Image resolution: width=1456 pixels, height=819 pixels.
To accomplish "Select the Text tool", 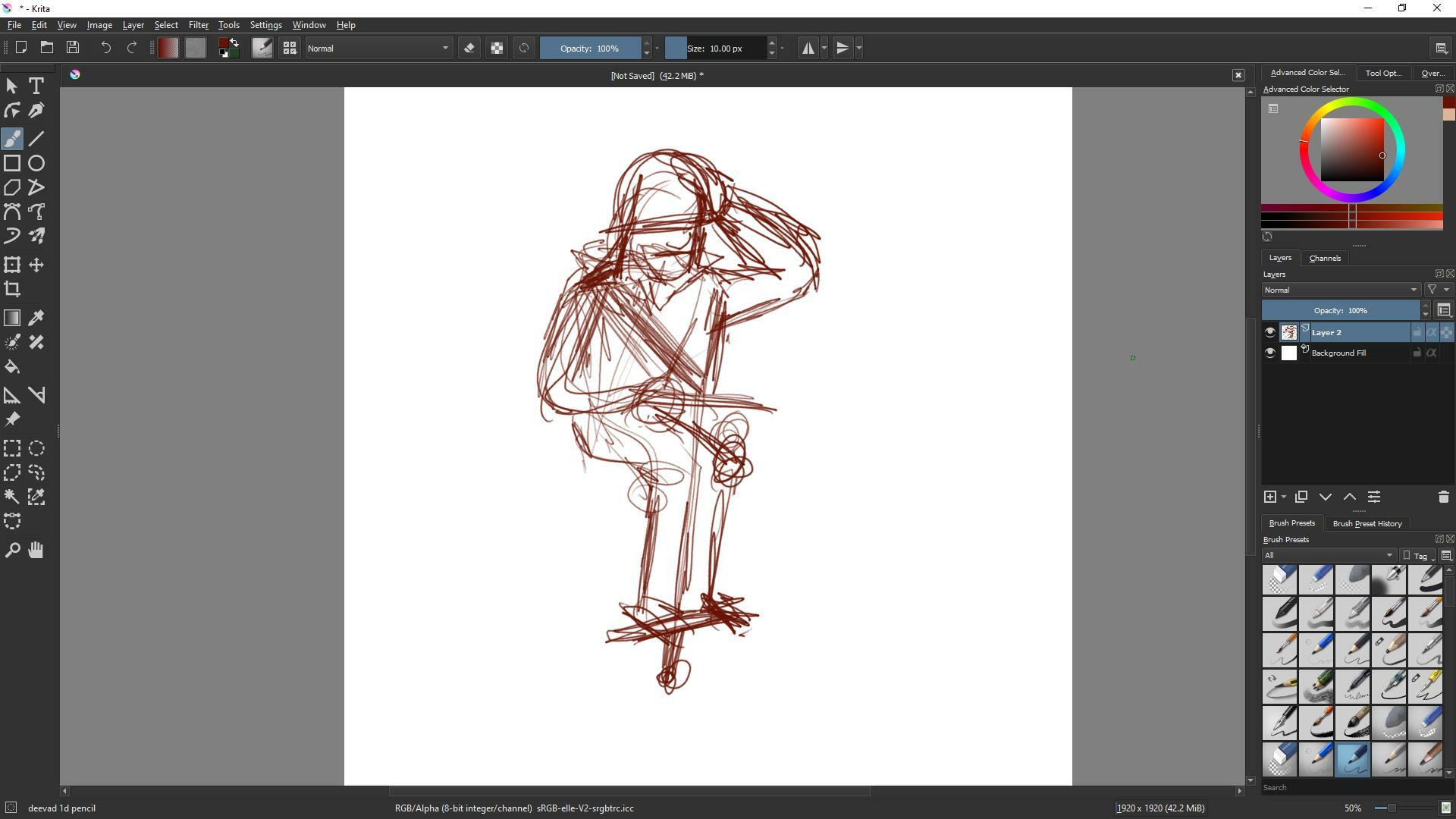I will pyautogui.click(x=36, y=86).
